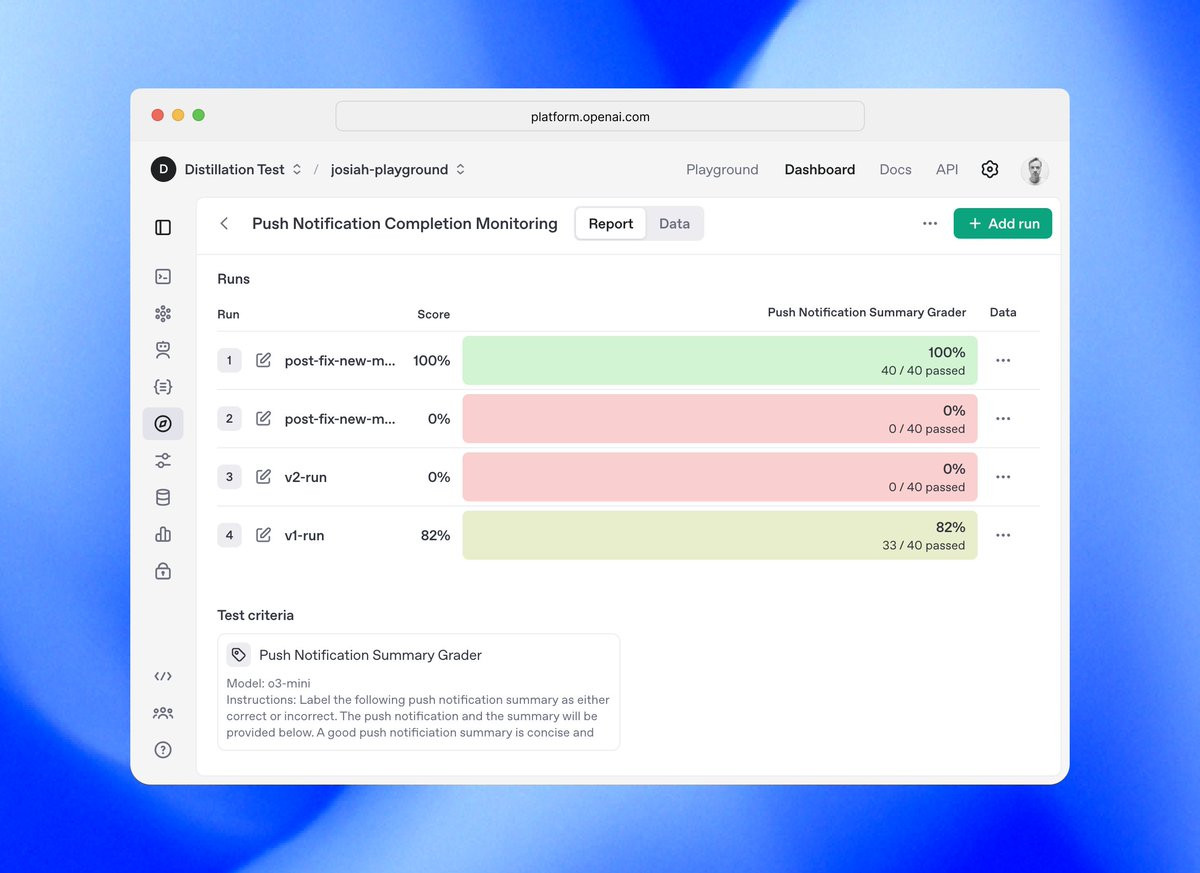Expand the josiah-playground project switcher
Screen dimensions: 1200x873
click(x=398, y=169)
